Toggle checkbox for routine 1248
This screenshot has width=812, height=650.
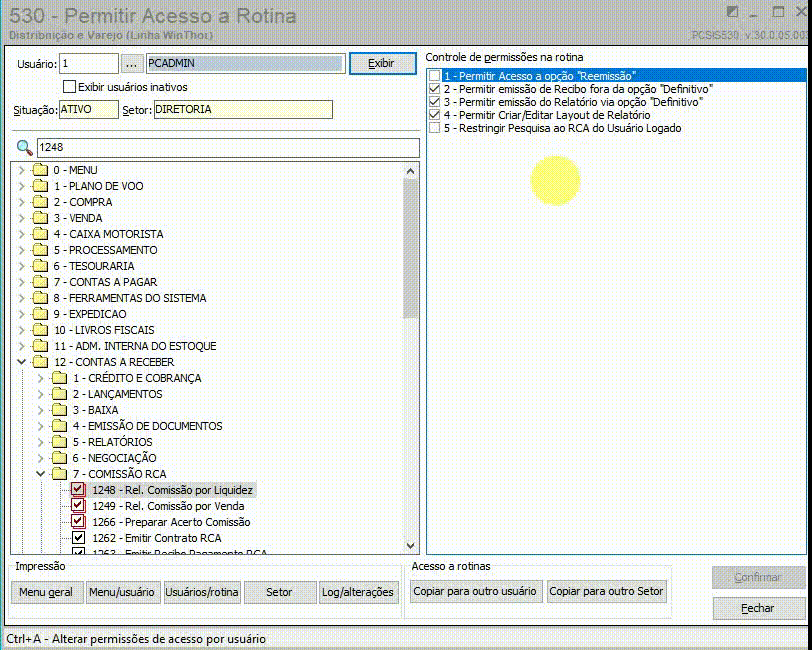78,489
